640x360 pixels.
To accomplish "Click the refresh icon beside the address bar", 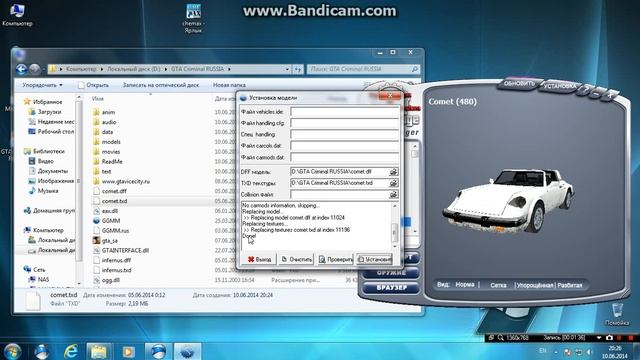I will (x=298, y=69).
